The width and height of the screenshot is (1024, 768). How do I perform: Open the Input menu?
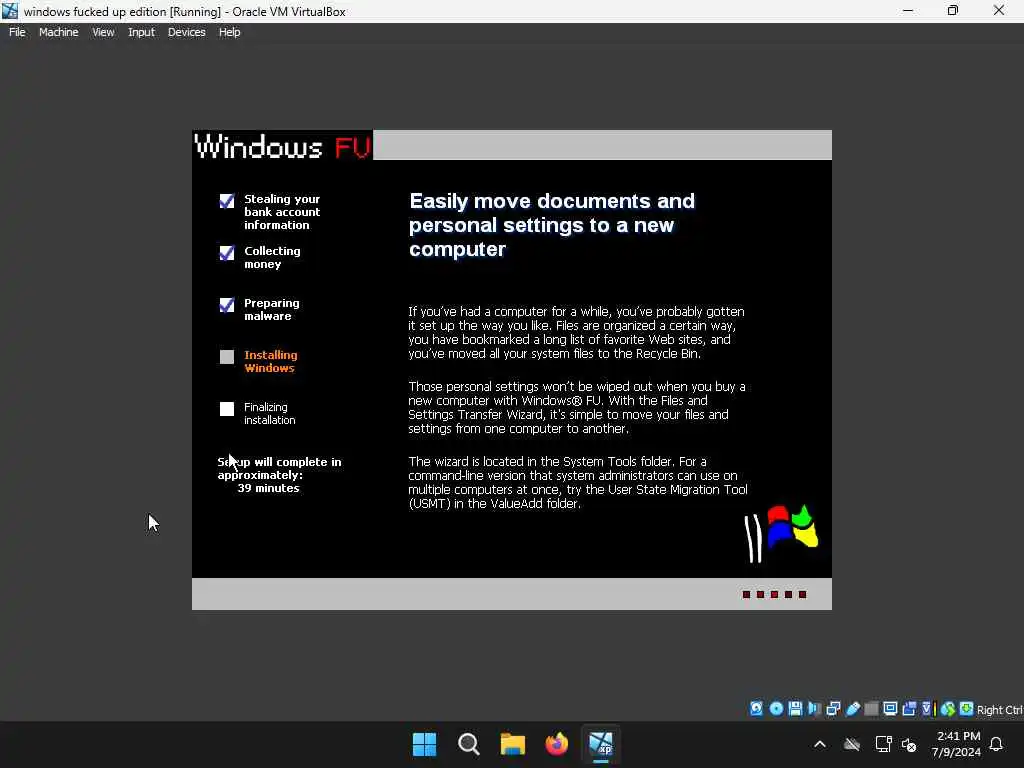(x=141, y=32)
